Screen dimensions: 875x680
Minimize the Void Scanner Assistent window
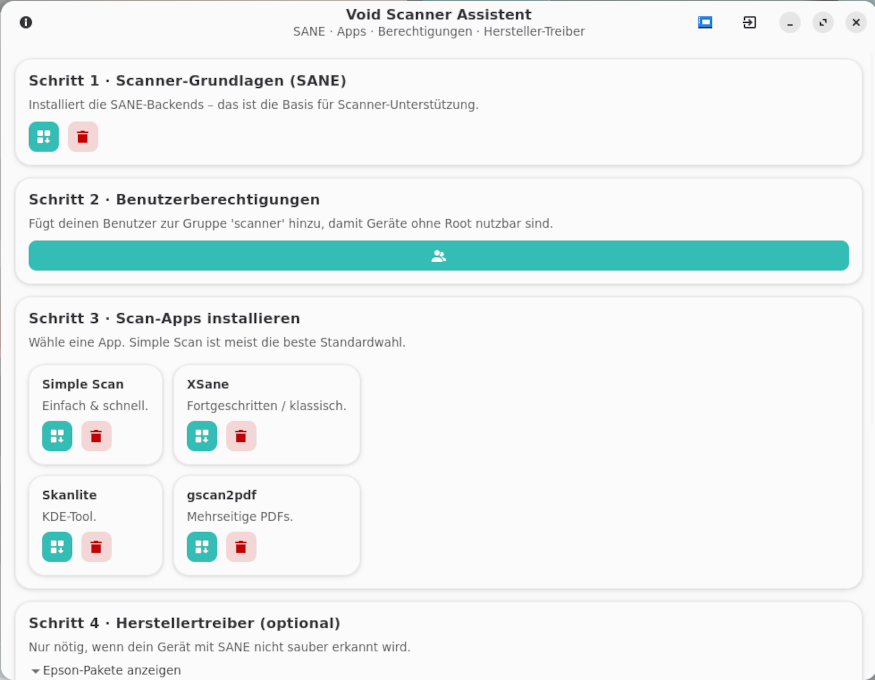click(790, 22)
